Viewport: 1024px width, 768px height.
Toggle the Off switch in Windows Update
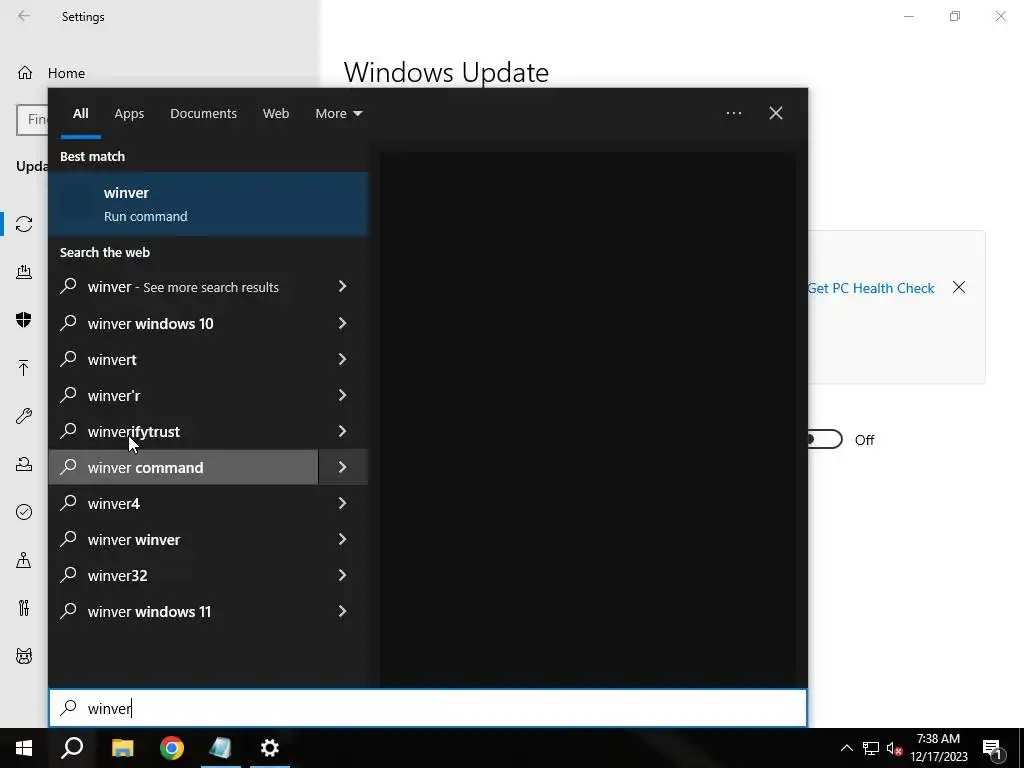tap(824, 440)
